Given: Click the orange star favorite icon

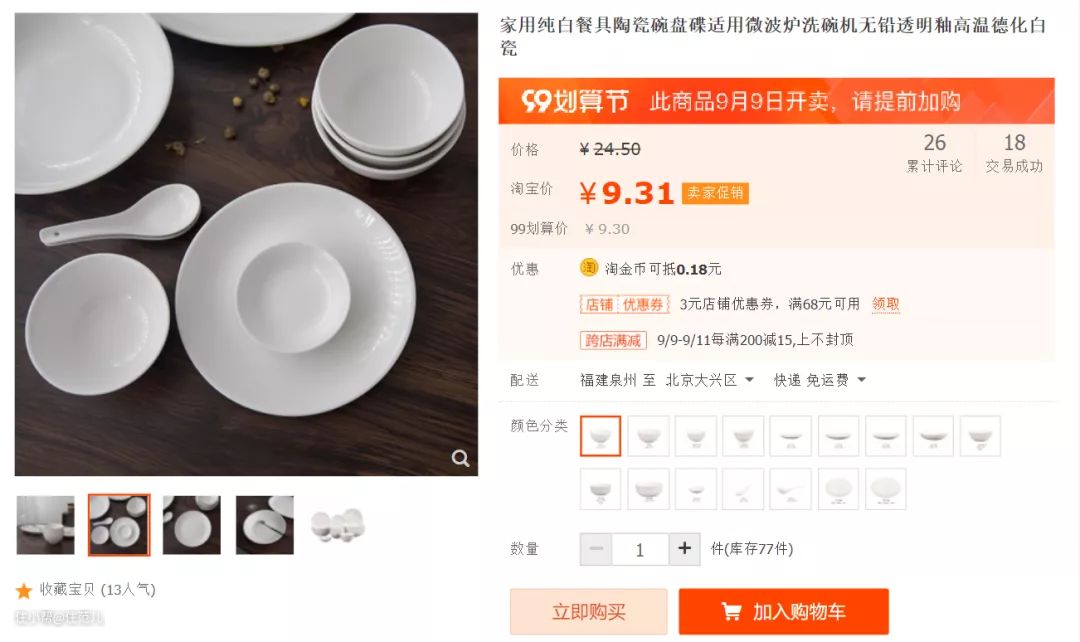Looking at the screenshot, I should tap(24, 590).
